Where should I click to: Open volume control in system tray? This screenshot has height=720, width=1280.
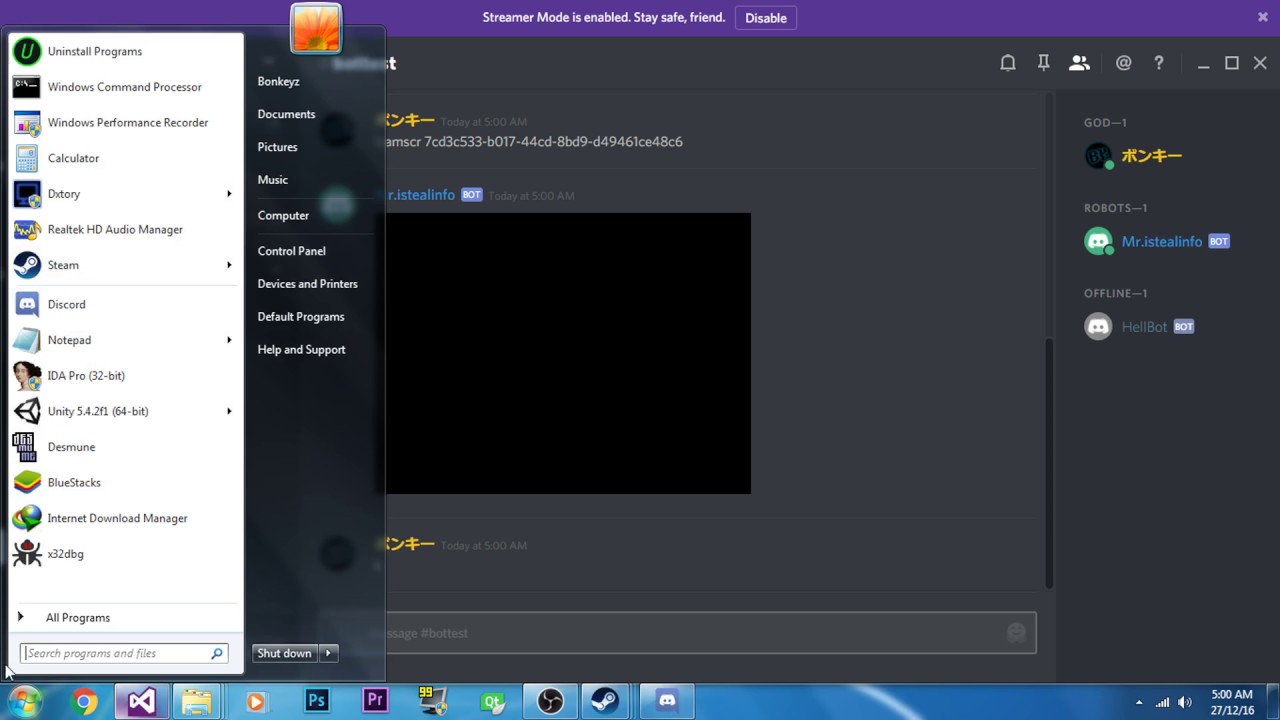click(x=1185, y=702)
